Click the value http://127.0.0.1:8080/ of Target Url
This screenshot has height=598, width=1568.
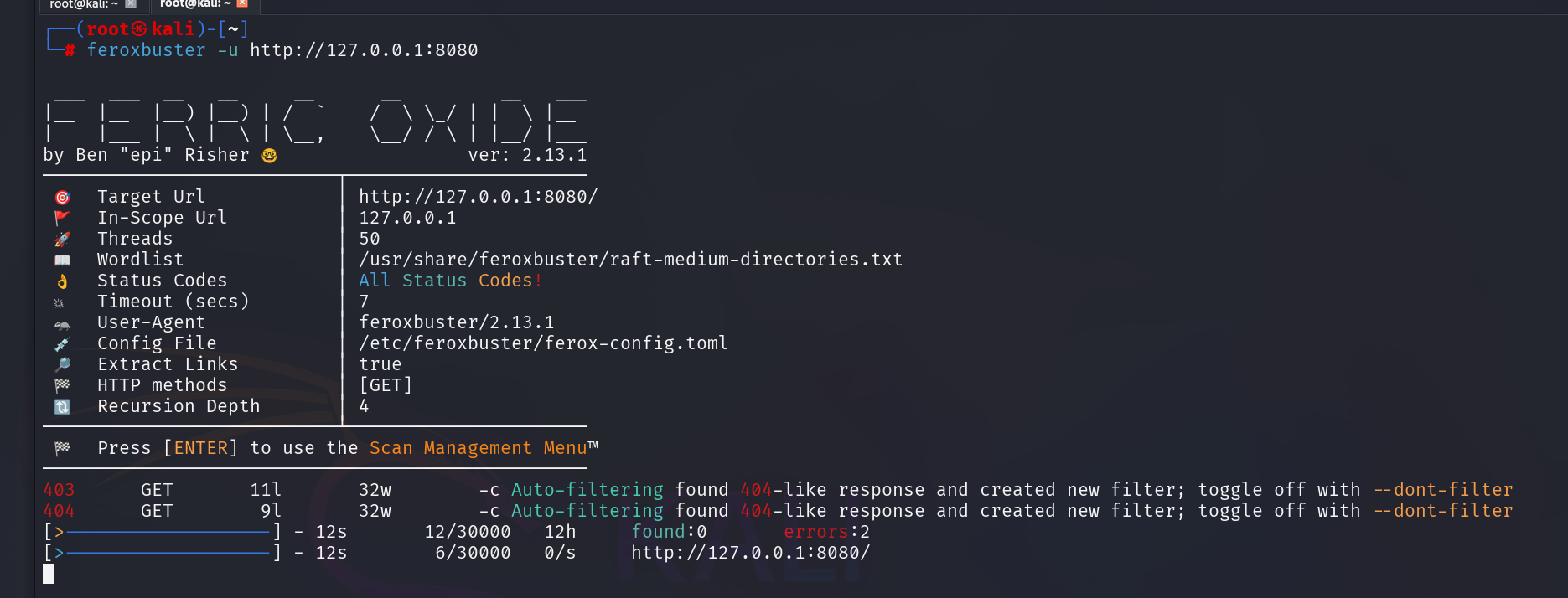479,197
